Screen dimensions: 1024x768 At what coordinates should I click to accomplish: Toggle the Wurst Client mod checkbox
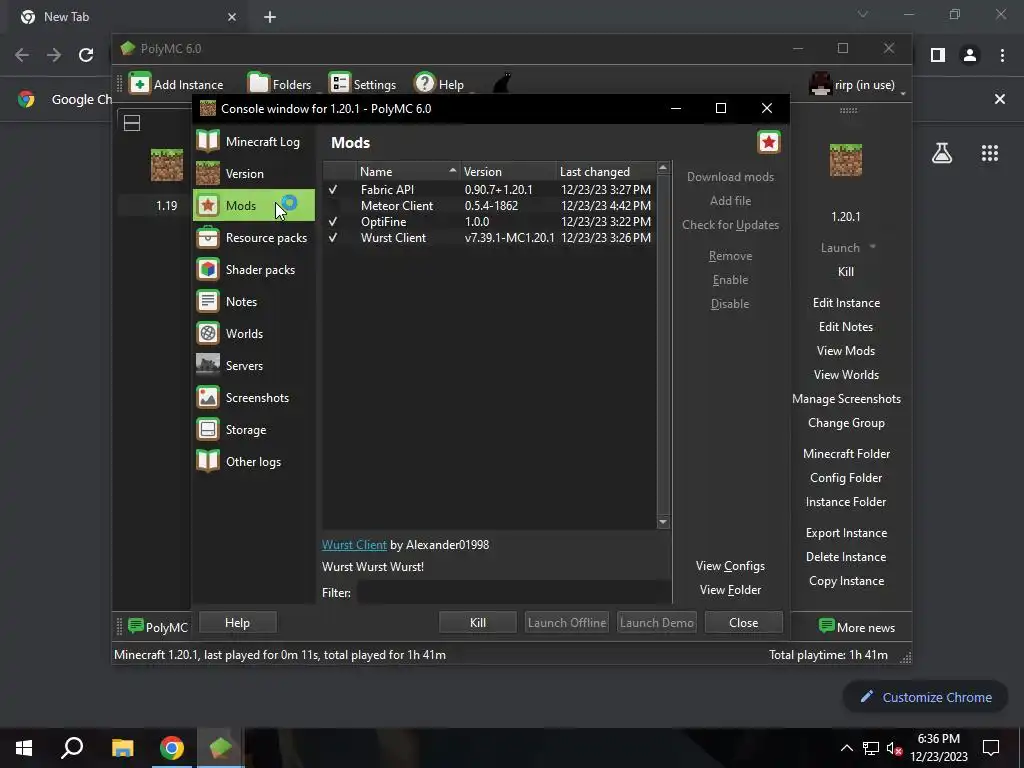(333, 238)
